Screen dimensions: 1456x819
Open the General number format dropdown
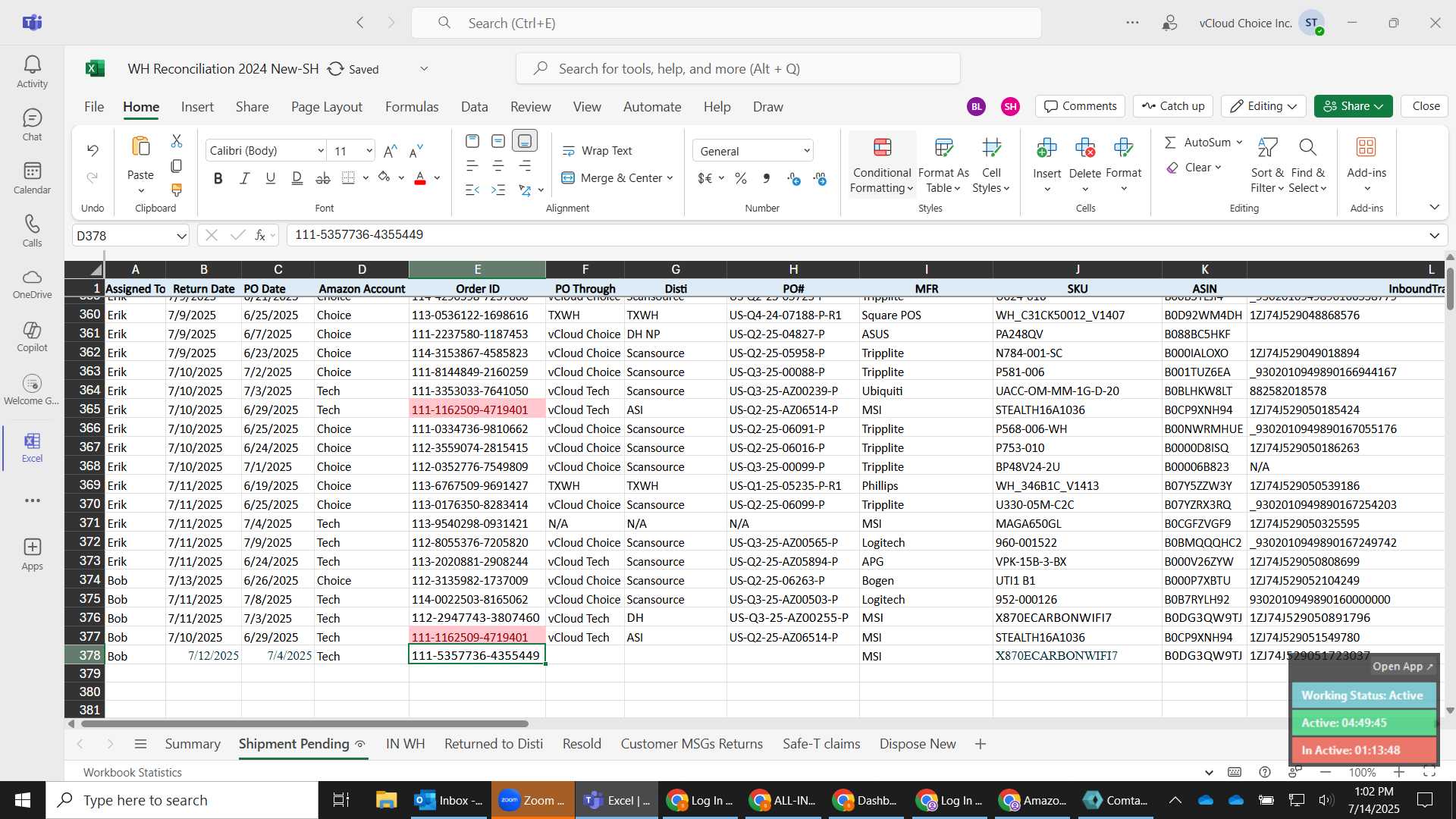click(x=807, y=151)
